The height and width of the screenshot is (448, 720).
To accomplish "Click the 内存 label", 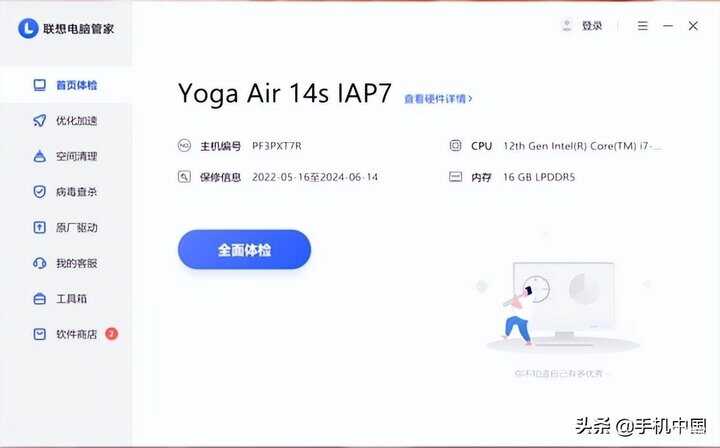I will pos(481,177).
